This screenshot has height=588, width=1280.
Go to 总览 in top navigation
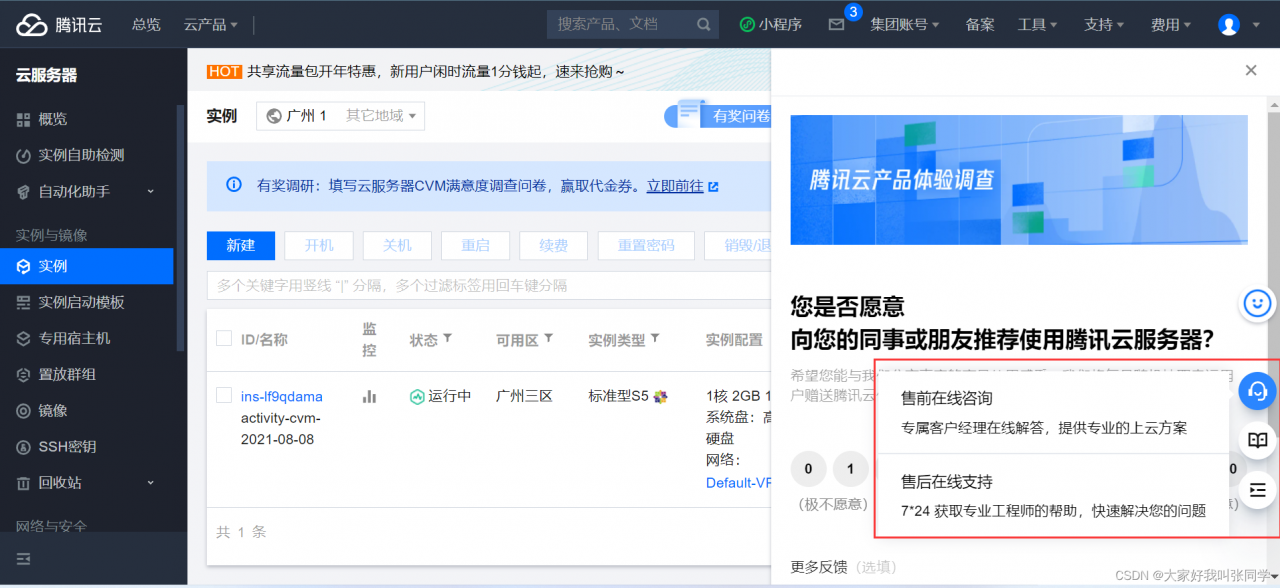click(x=146, y=25)
